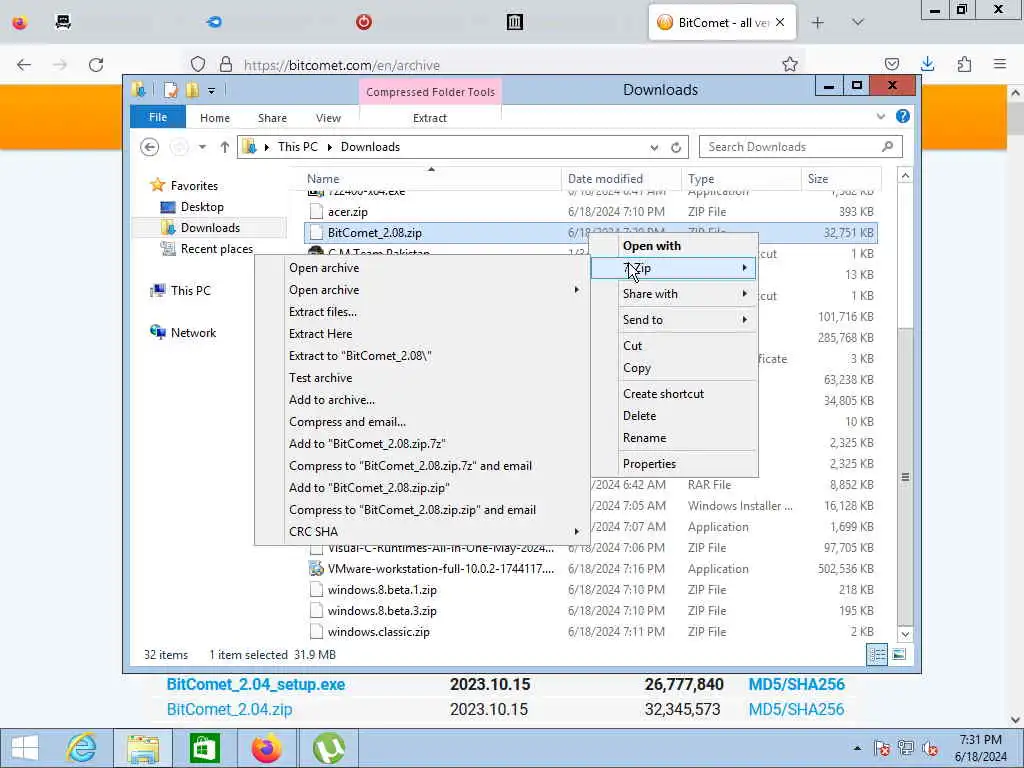Close the BitComet tab
Screen dimensions: 1024x768
click(780, 22)
